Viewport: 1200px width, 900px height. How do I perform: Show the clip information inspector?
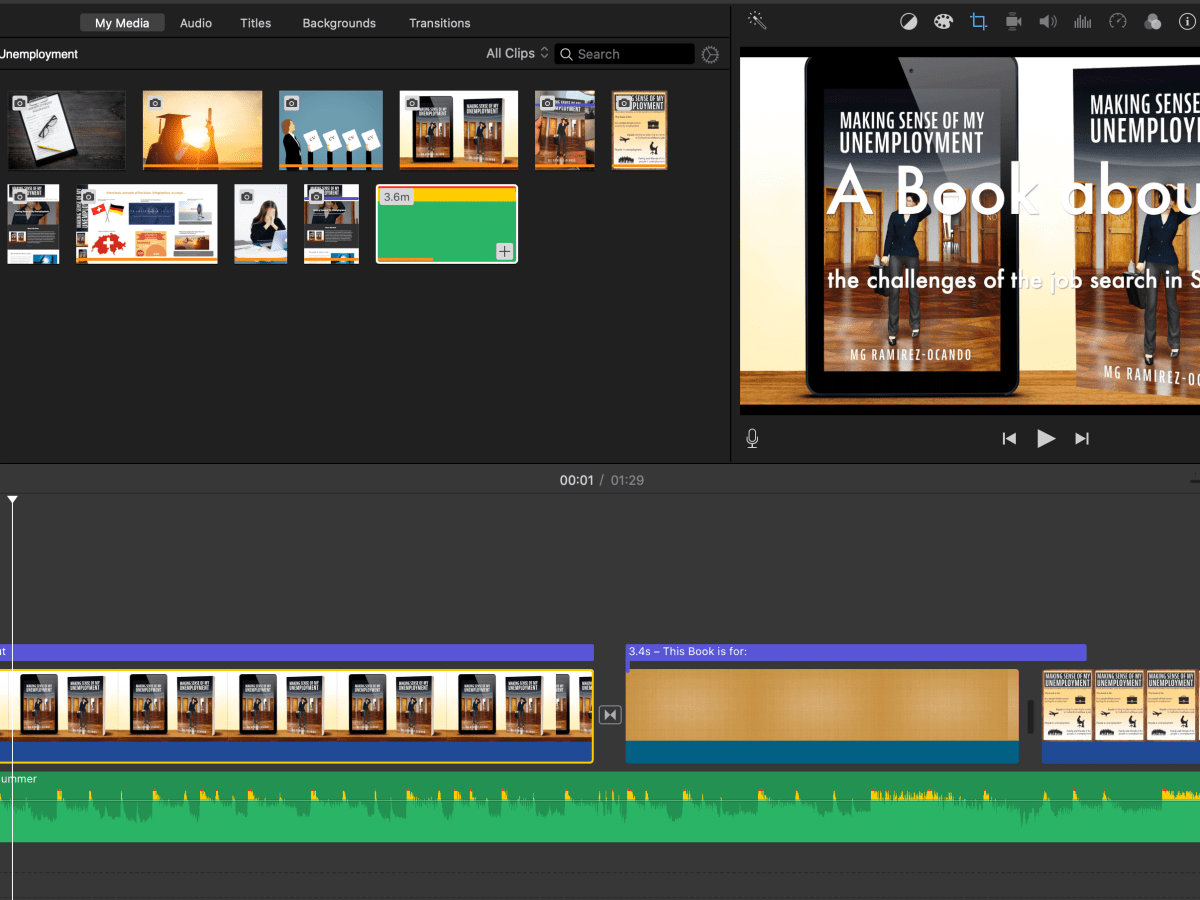click(1186, 22)
